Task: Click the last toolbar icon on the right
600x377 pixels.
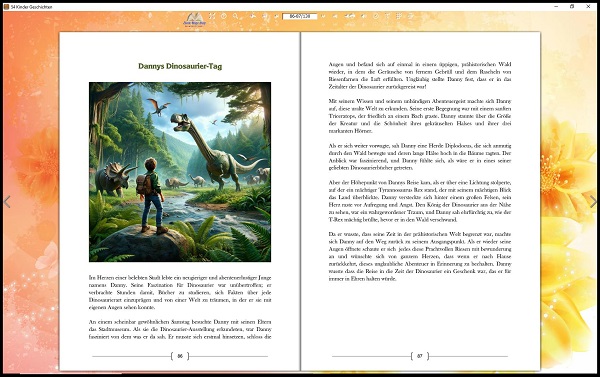Action: pos(410,16)
